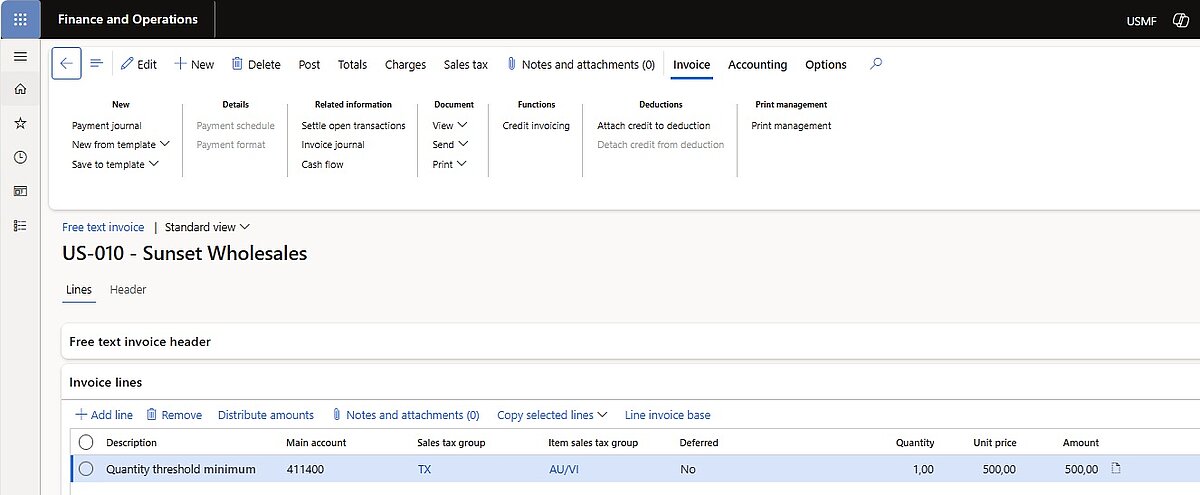Collapse the Free text invoice header section
Viewport: 1200px width, 495px height.
140,341
